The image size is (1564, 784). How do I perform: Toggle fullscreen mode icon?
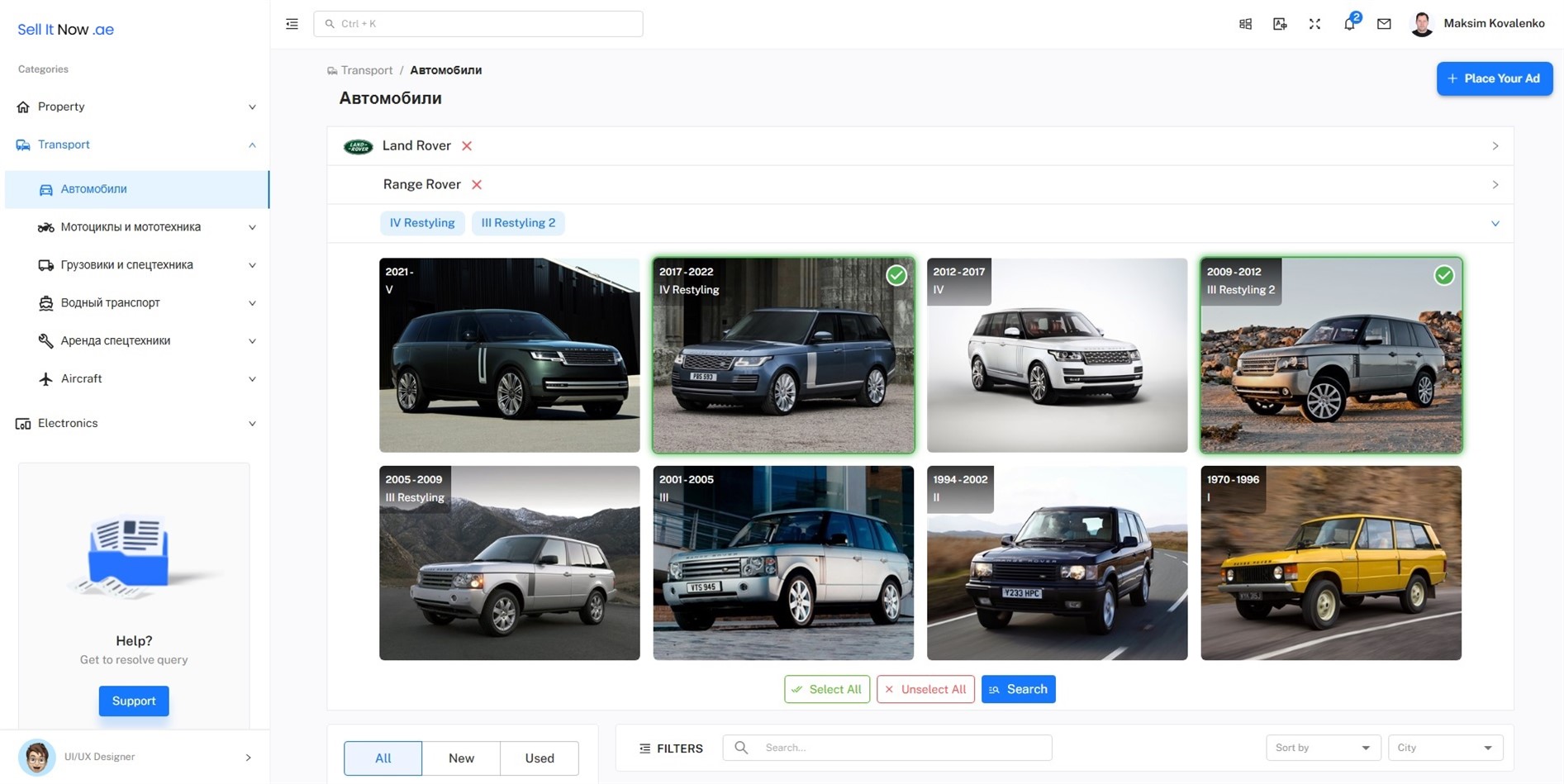[1314, 24]
